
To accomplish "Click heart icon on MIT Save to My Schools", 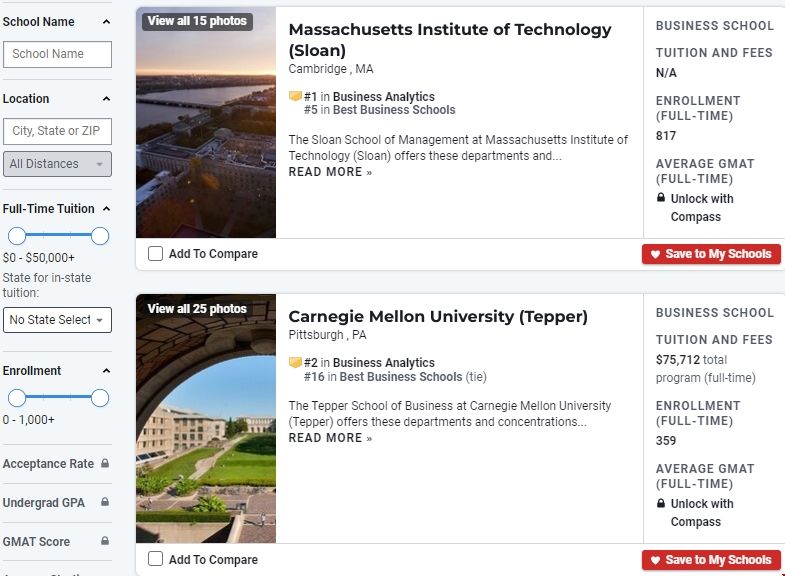I will coord(656,254).
